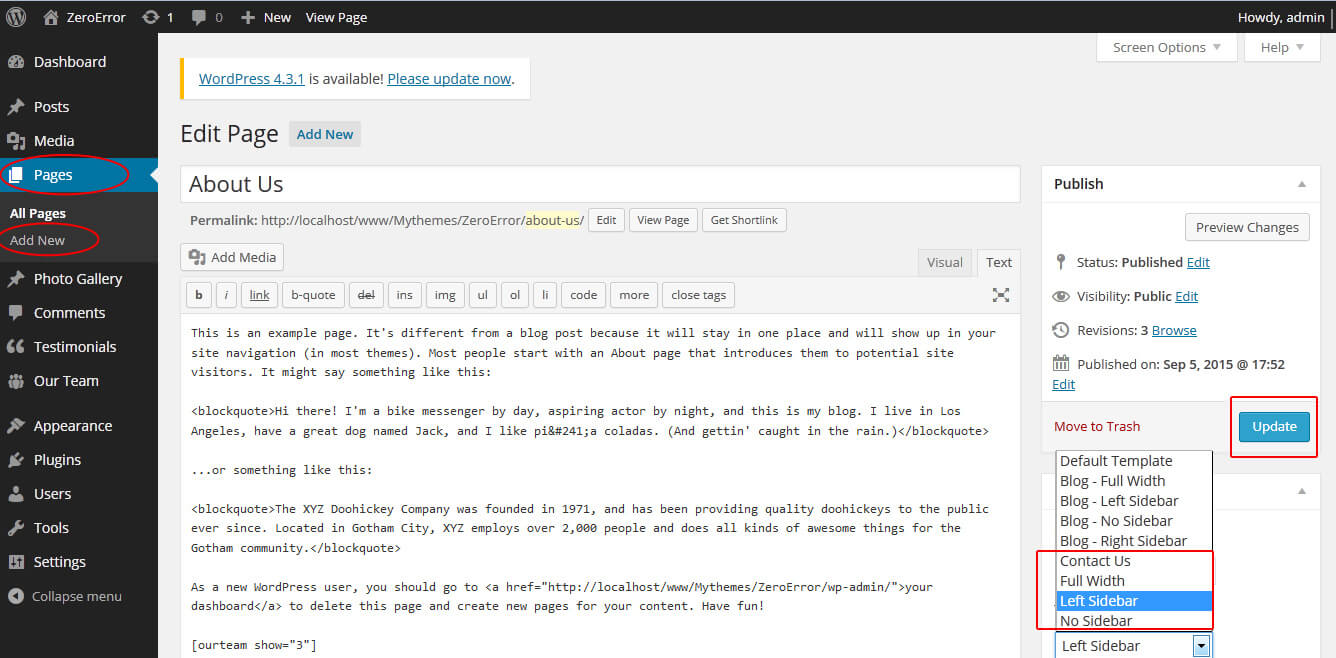Click the revisions clock icon
Image resolution: width=1336 pixels, height=658 pixels.
coord(1061,330)
